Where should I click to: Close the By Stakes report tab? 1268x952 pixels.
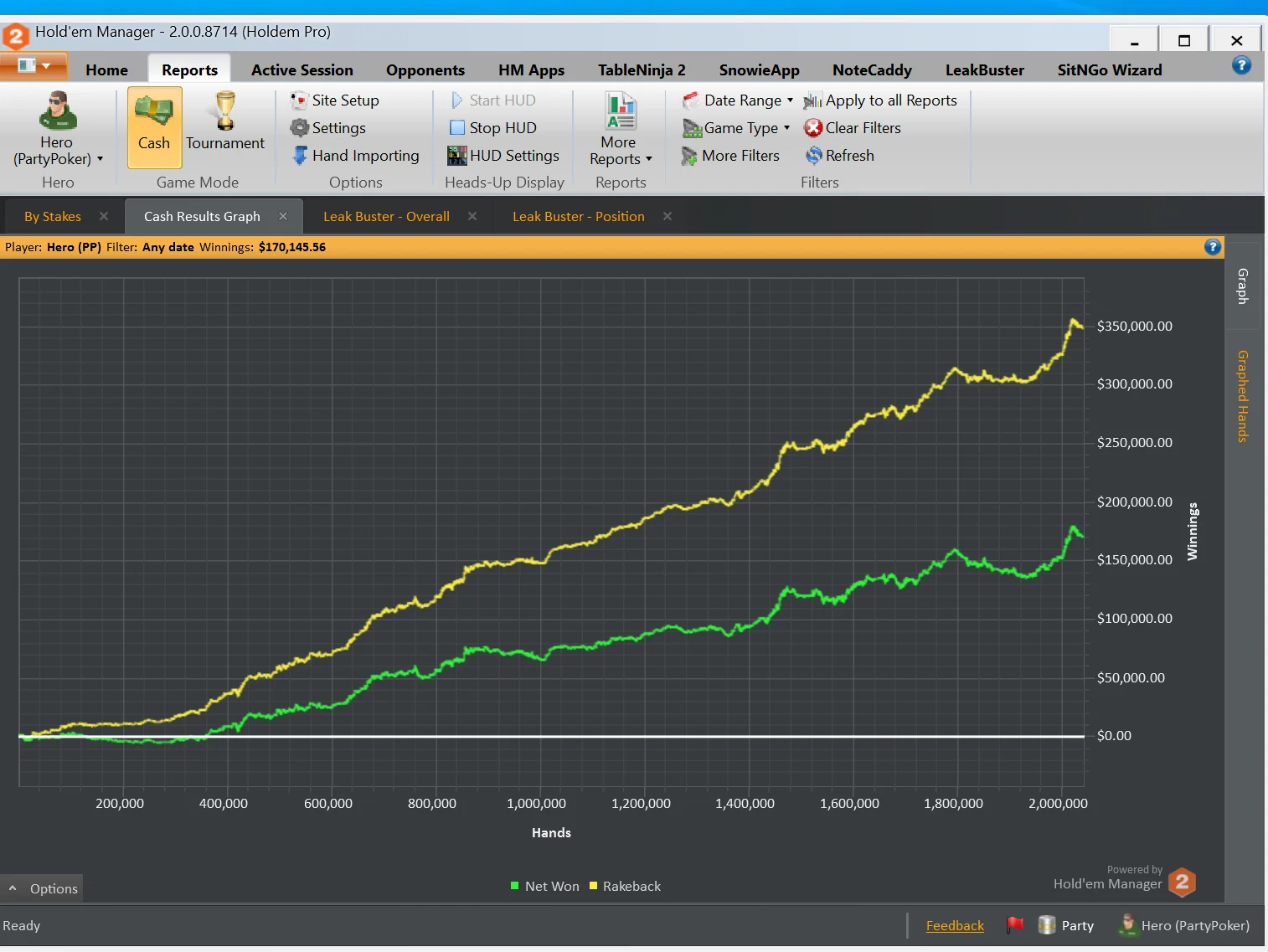coord(104,216)
